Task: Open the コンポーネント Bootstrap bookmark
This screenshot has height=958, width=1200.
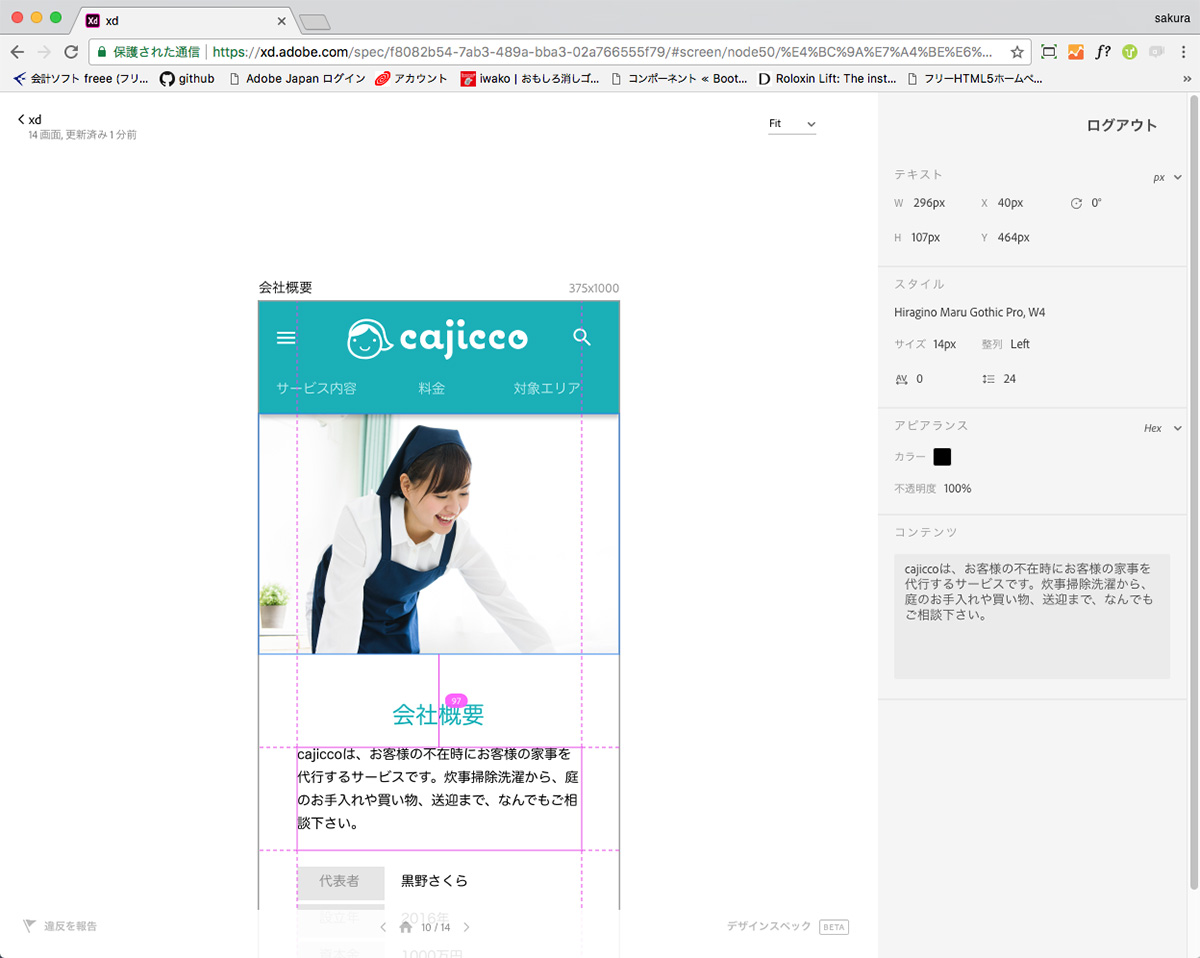Action: (x=679, y=78)
